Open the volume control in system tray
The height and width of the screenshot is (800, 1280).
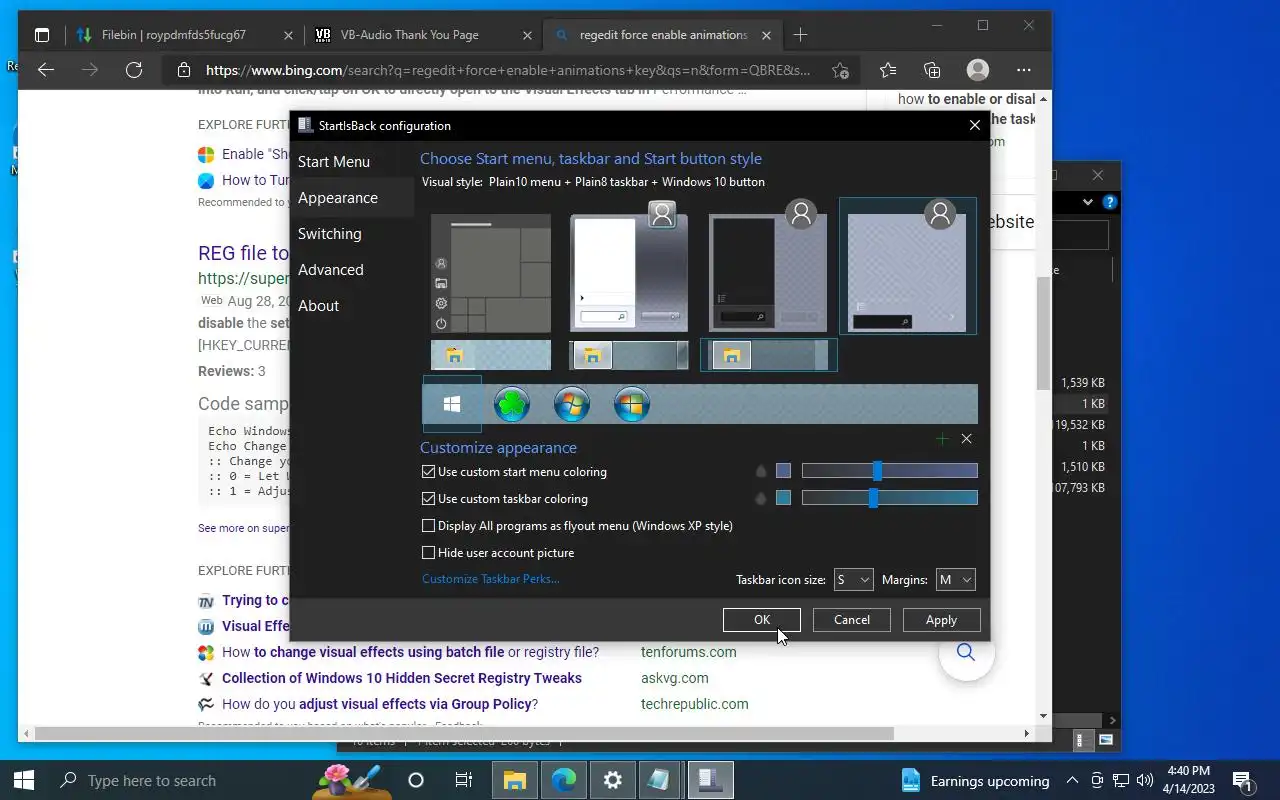1145,780
